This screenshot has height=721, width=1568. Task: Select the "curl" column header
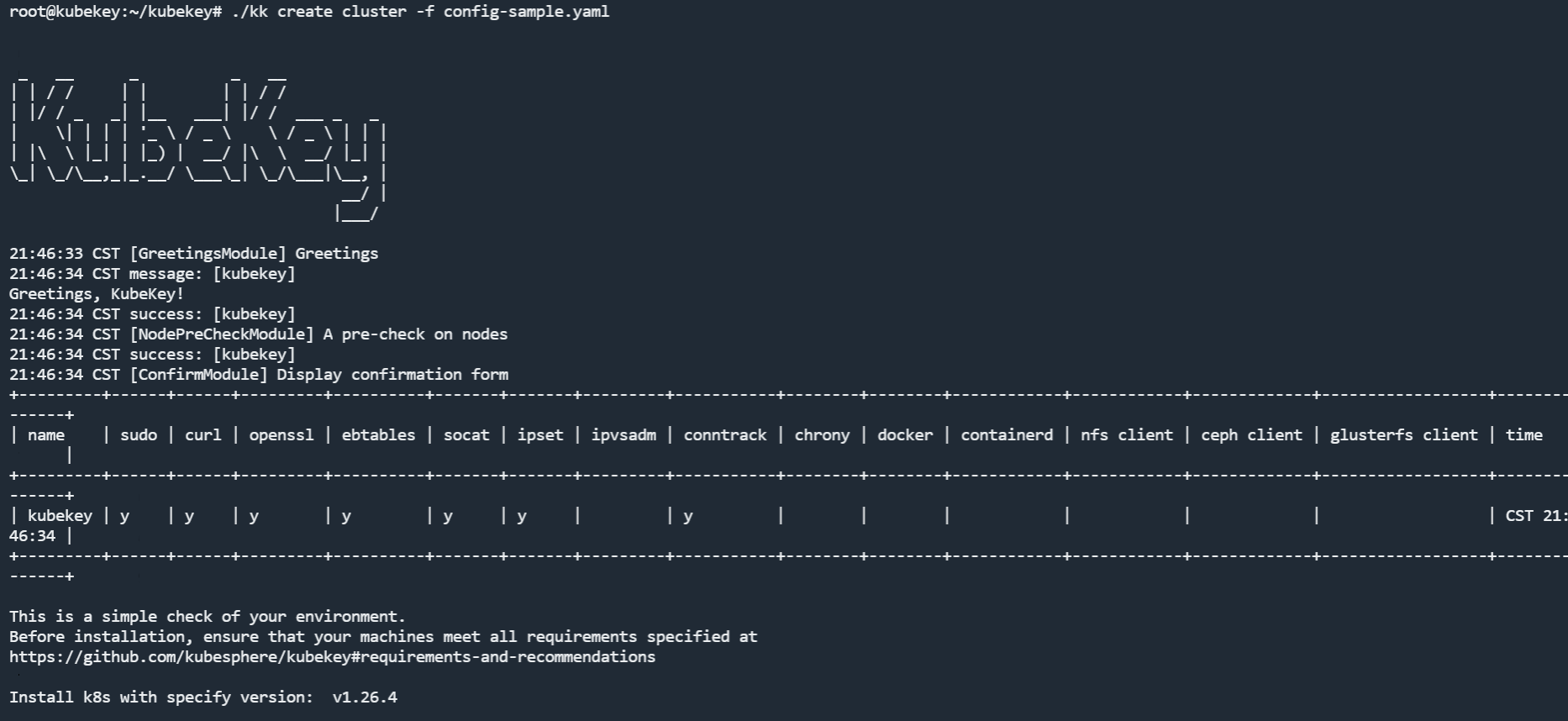click(203, 435)
